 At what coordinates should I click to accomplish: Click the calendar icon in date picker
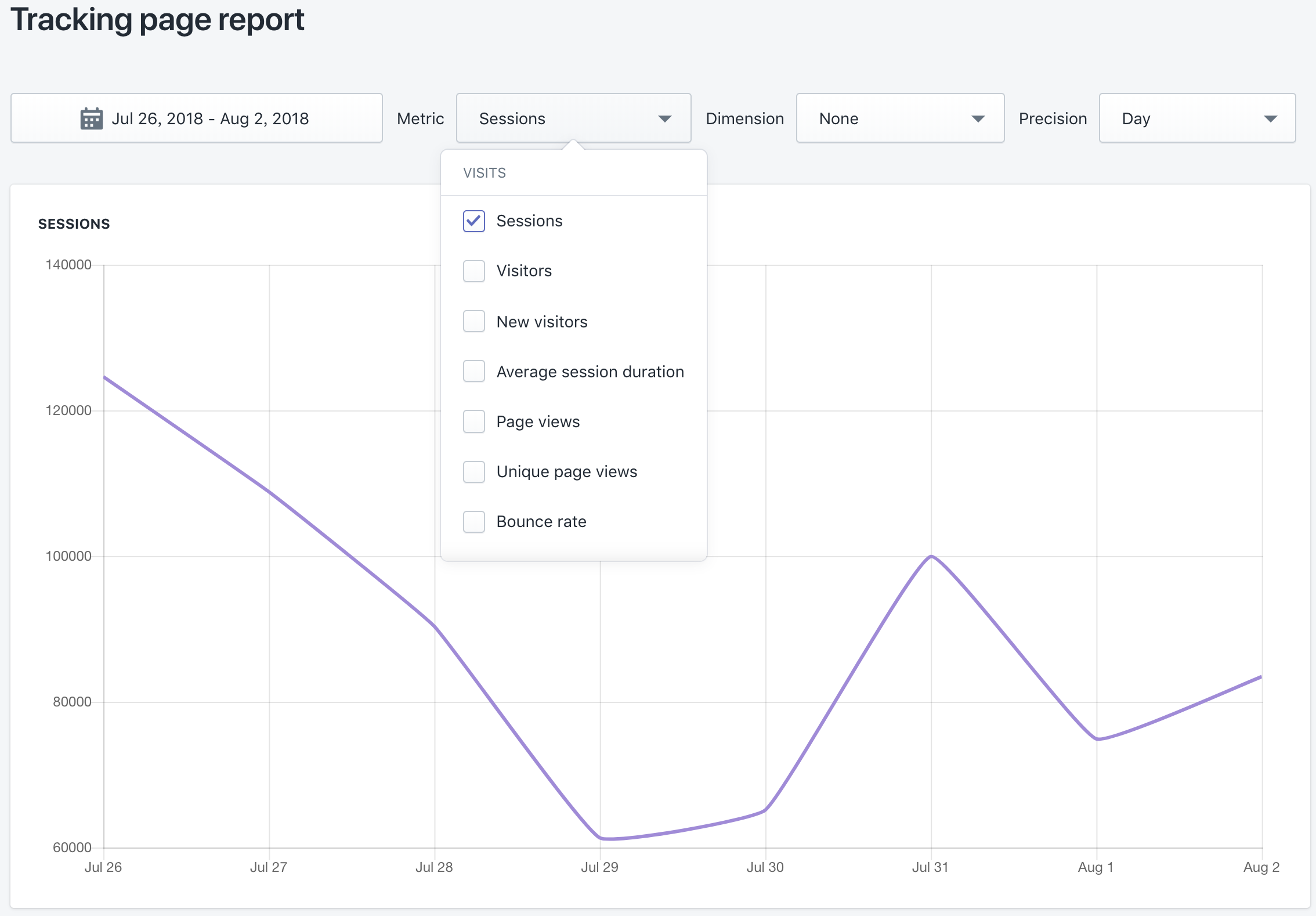click(91, 118)
